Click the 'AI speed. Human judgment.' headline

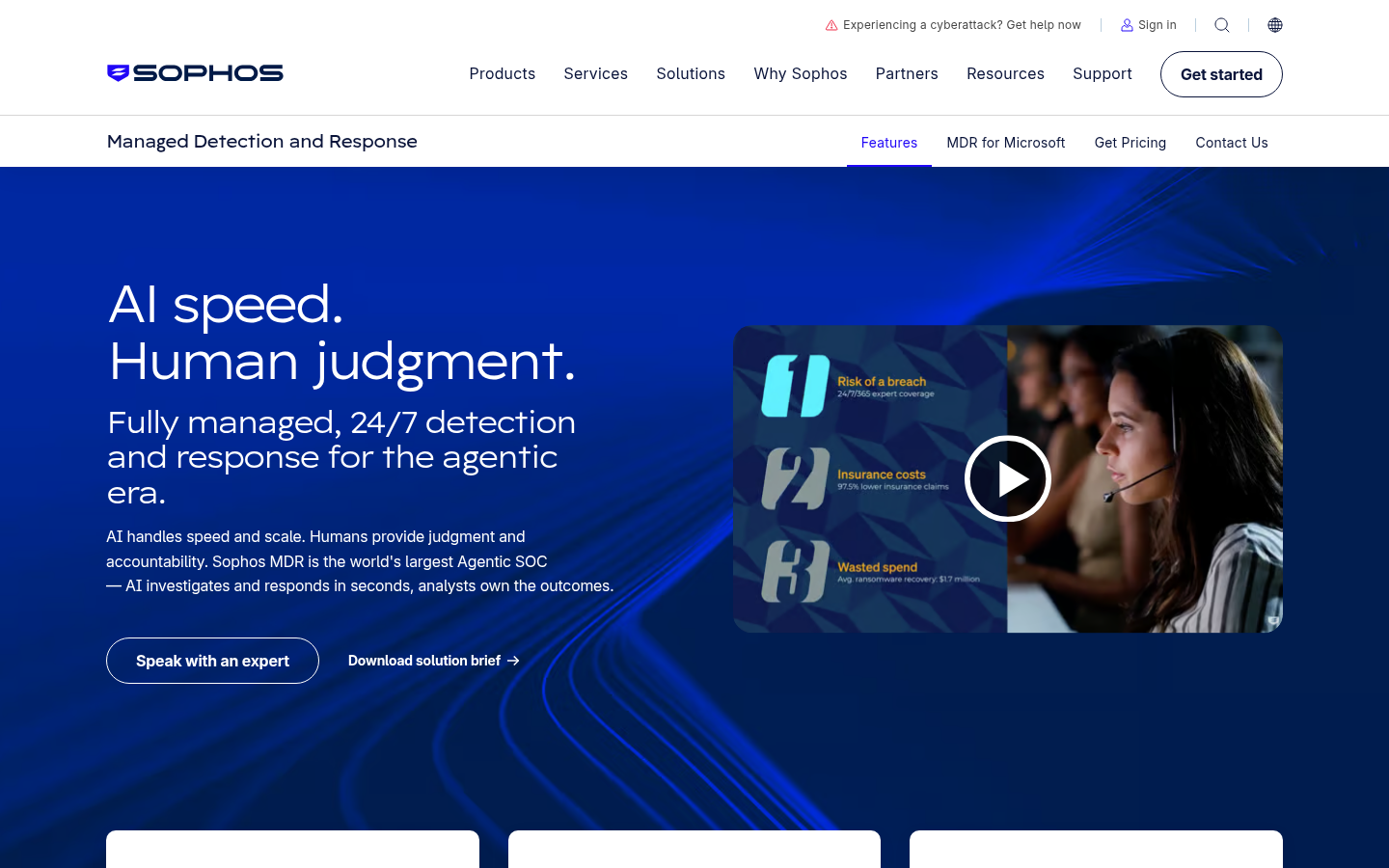tap(342, 334)
